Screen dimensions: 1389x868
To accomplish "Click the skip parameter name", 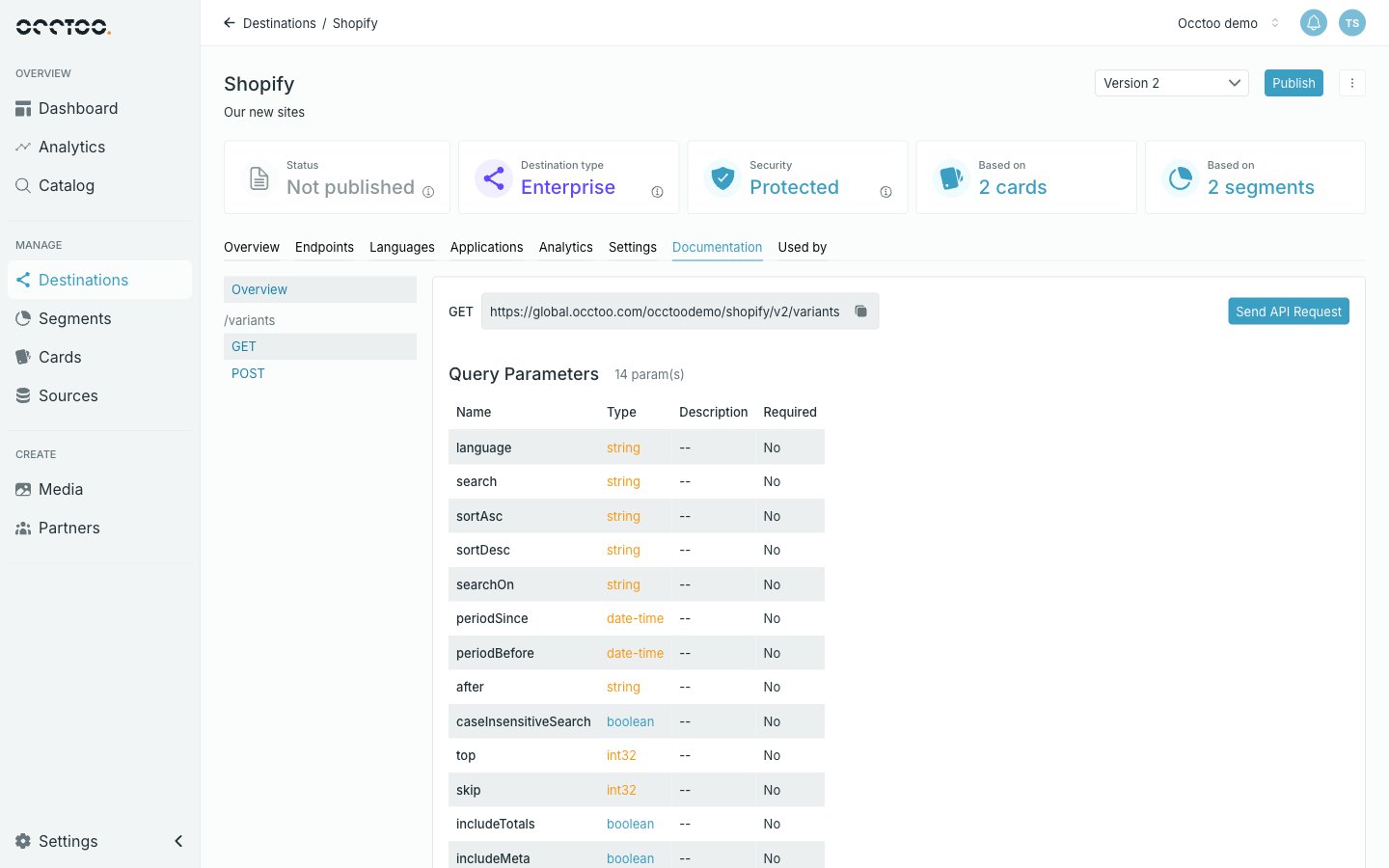I will point(469,790).
